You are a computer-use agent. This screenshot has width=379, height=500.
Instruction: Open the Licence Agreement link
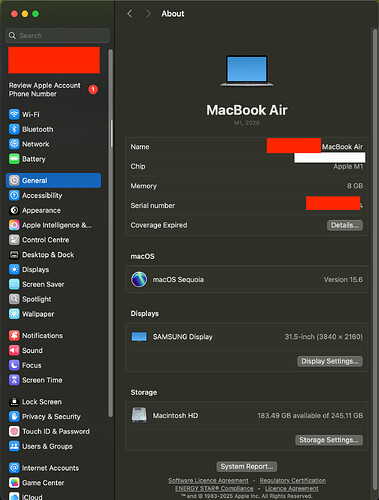point(292,488)
